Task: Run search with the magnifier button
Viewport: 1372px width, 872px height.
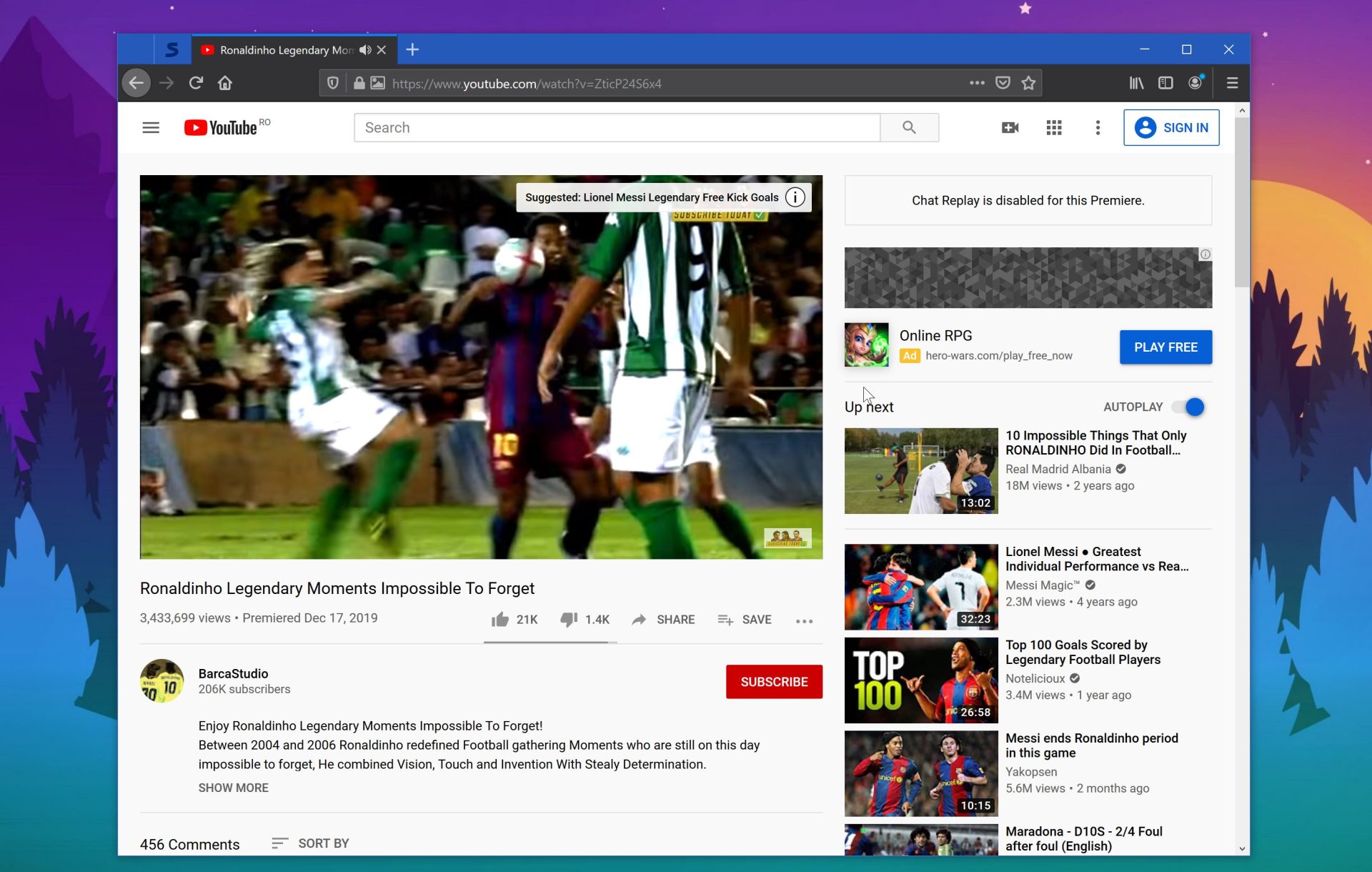Action: (909, 127)
